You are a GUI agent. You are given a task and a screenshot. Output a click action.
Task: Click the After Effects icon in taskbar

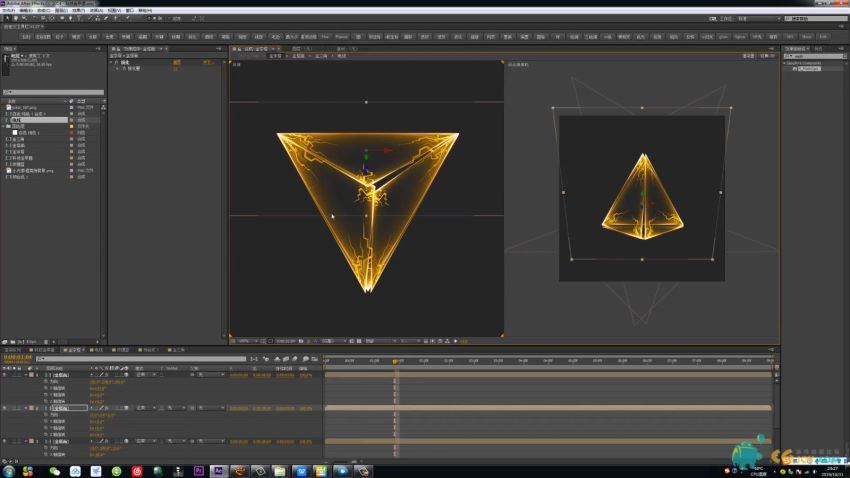219,470
